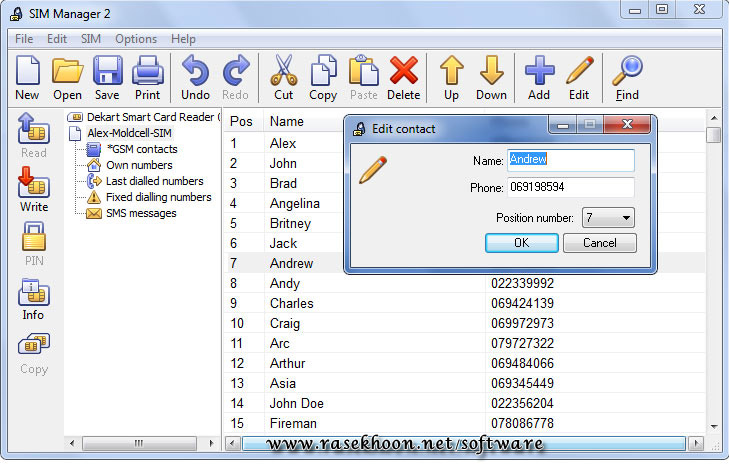
Task: Add a new contact with plus icon
Action: click(539, 77)
